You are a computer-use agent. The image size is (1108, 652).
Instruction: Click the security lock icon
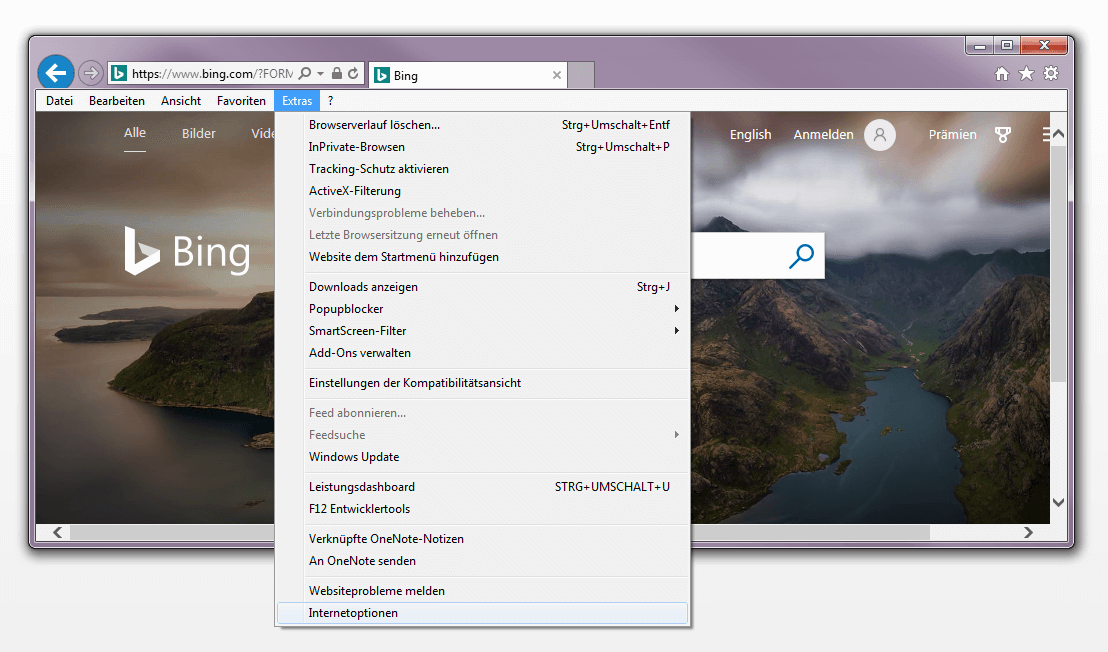tap(337, 73)
